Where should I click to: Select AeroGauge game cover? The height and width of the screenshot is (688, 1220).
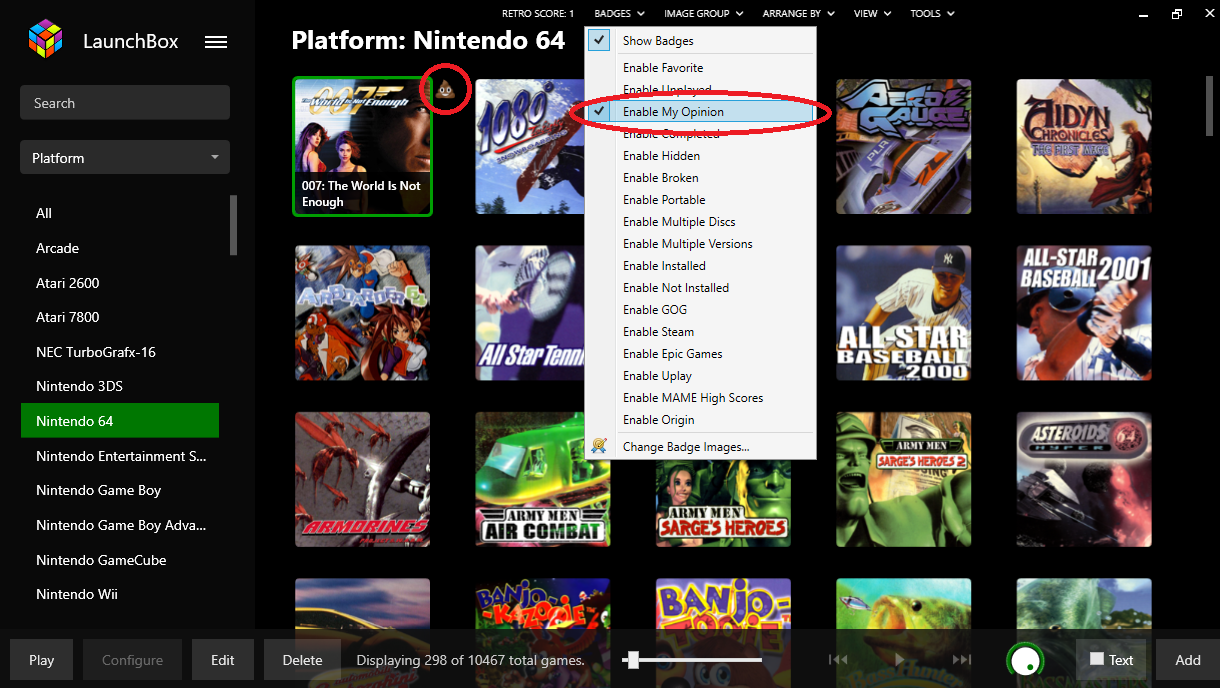[x=903, y=147]
